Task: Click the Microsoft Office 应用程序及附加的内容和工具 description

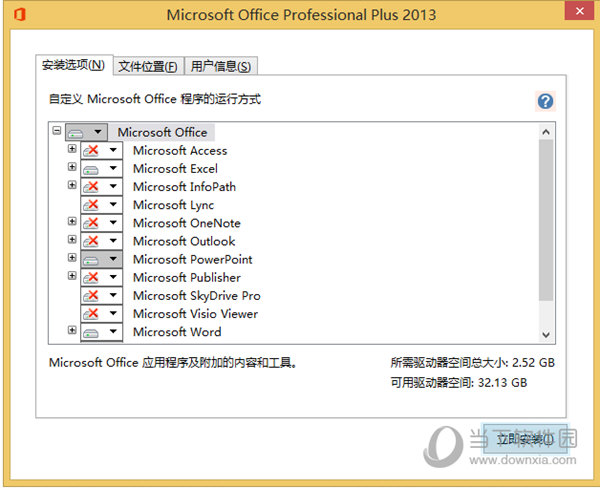Action: (173, 362)
